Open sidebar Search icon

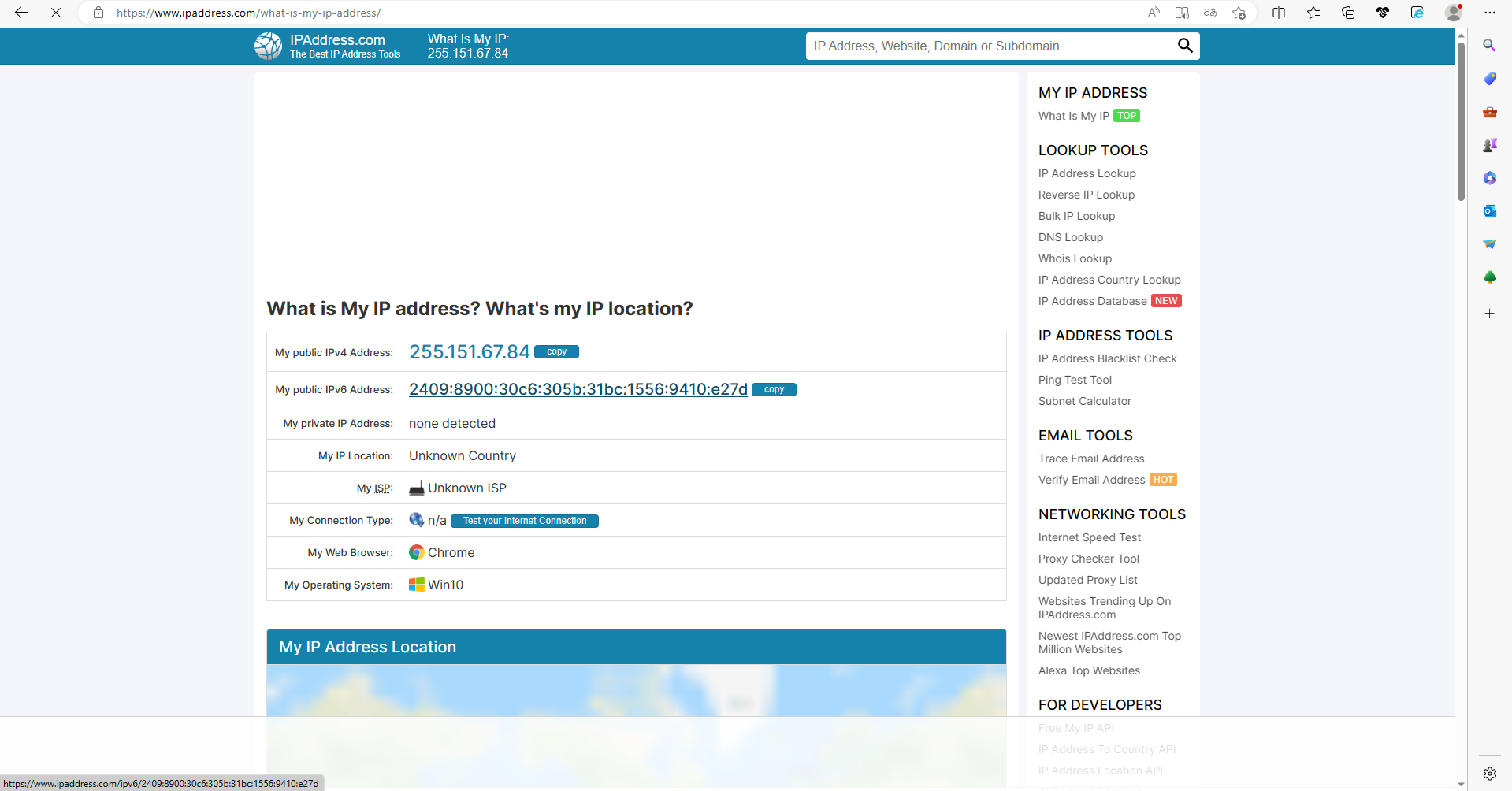pos(1489,46)
